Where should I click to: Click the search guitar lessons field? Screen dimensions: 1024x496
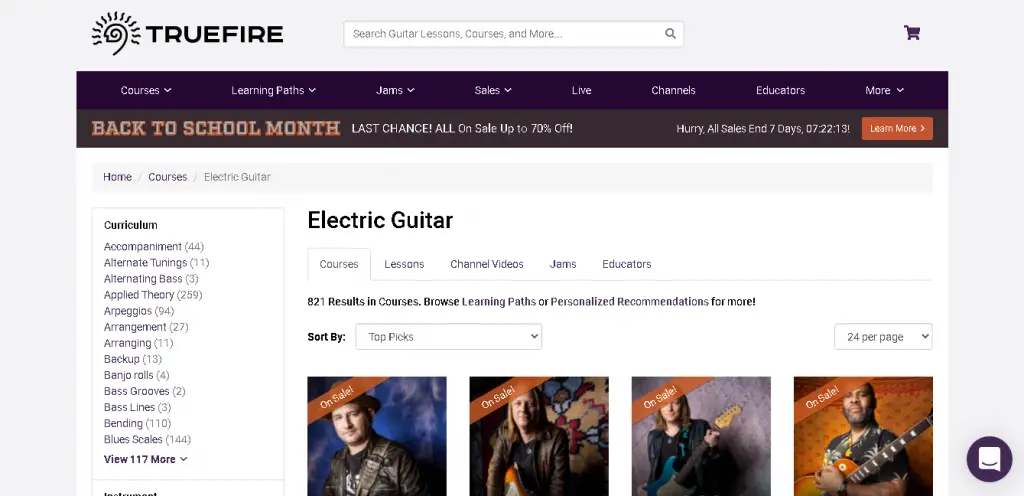pyautogui.click(x=505, y=34)
